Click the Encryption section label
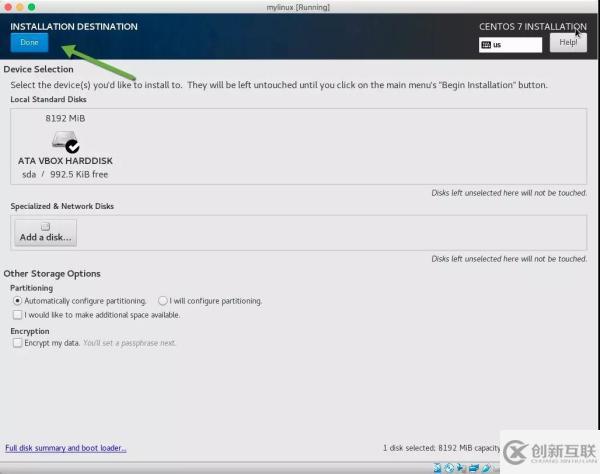The image size is (600, 474). coord(30,331)
